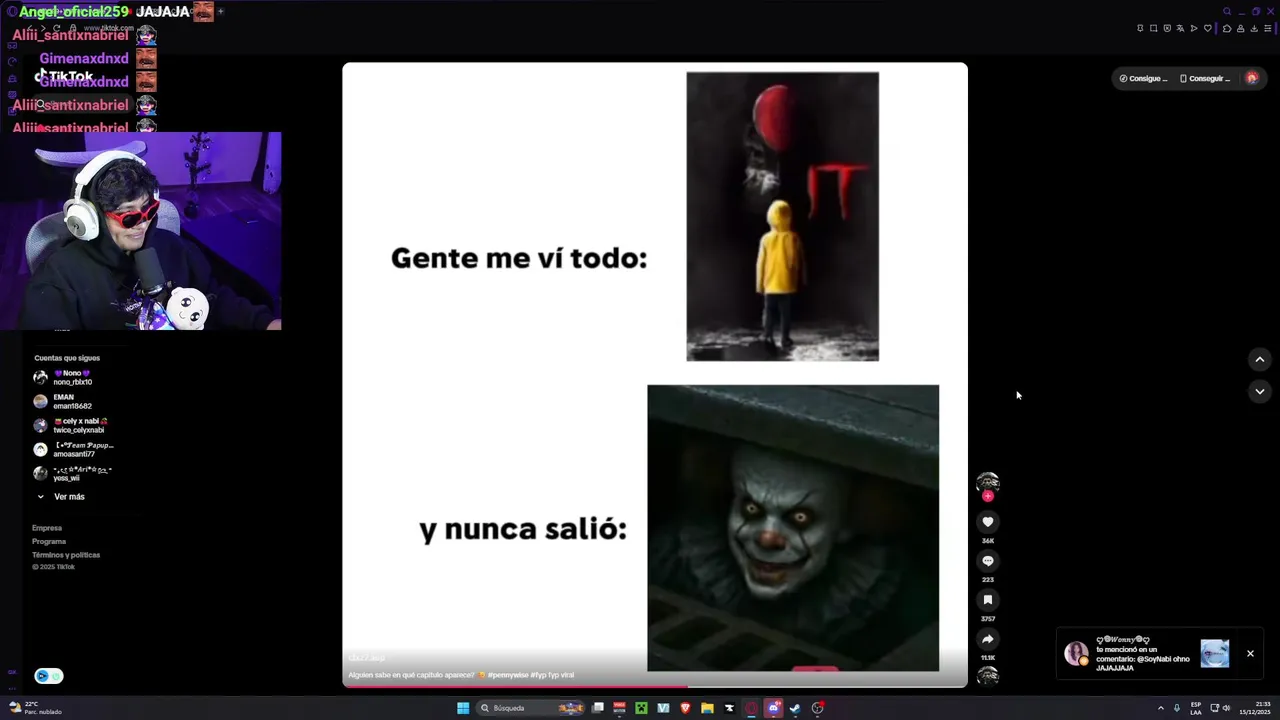Open the video creator's profile avatar
The width and height of the screenshot is (1280, 720).
click(988, 482)
